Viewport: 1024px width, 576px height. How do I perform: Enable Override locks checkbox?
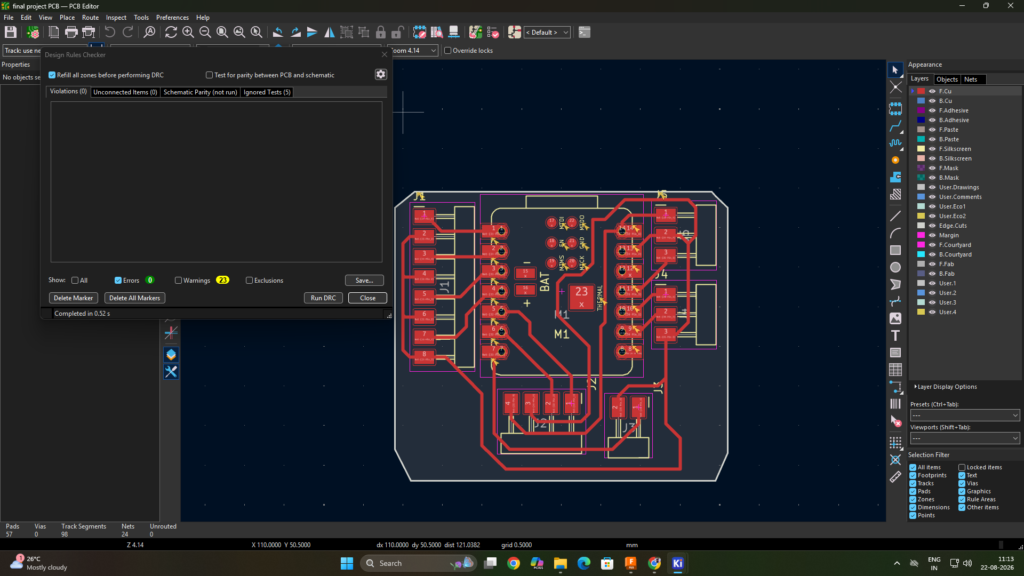point(448,50)
